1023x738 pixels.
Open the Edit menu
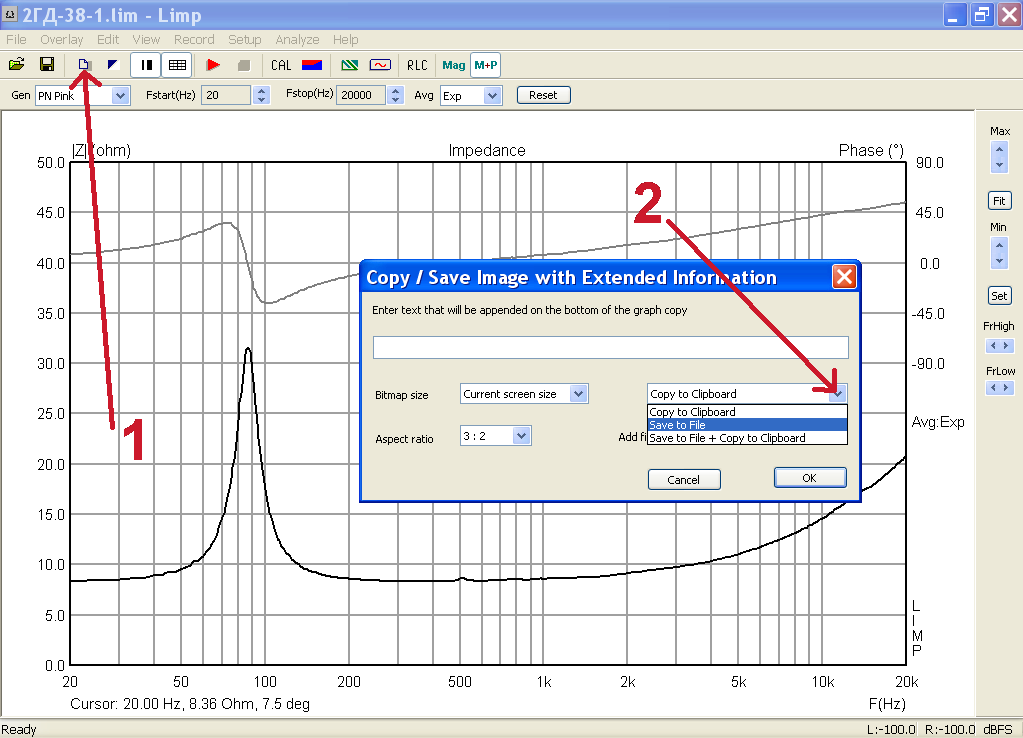108,40
